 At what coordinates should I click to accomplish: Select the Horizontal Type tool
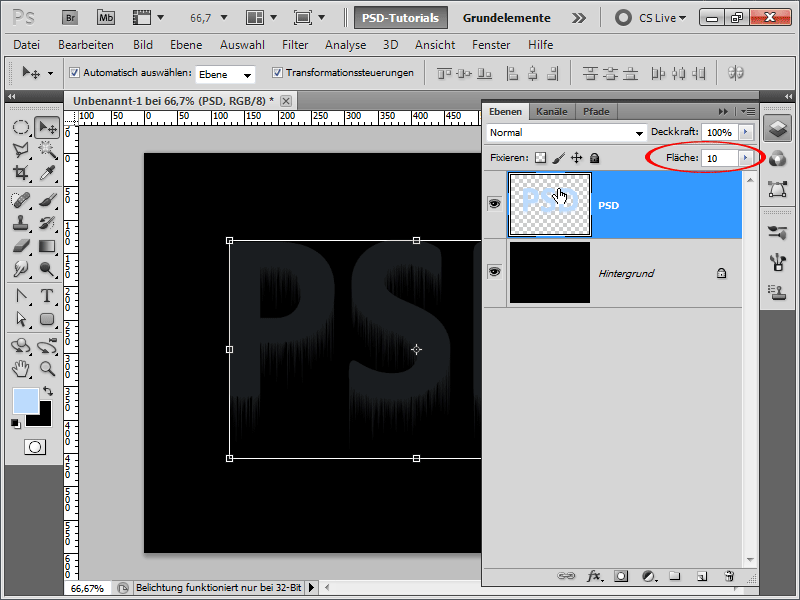click(x=47, y=295)
